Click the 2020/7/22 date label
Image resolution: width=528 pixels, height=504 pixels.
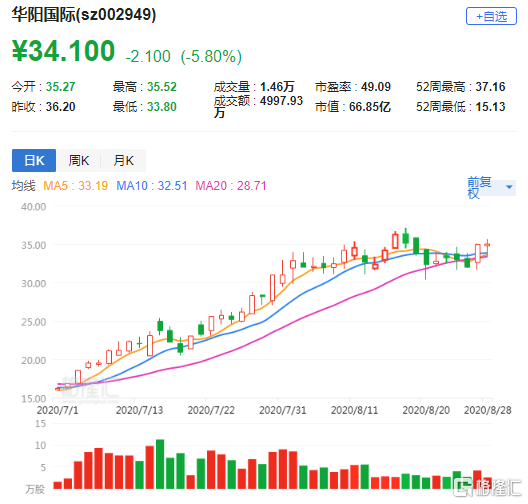(x=211, y=410)
